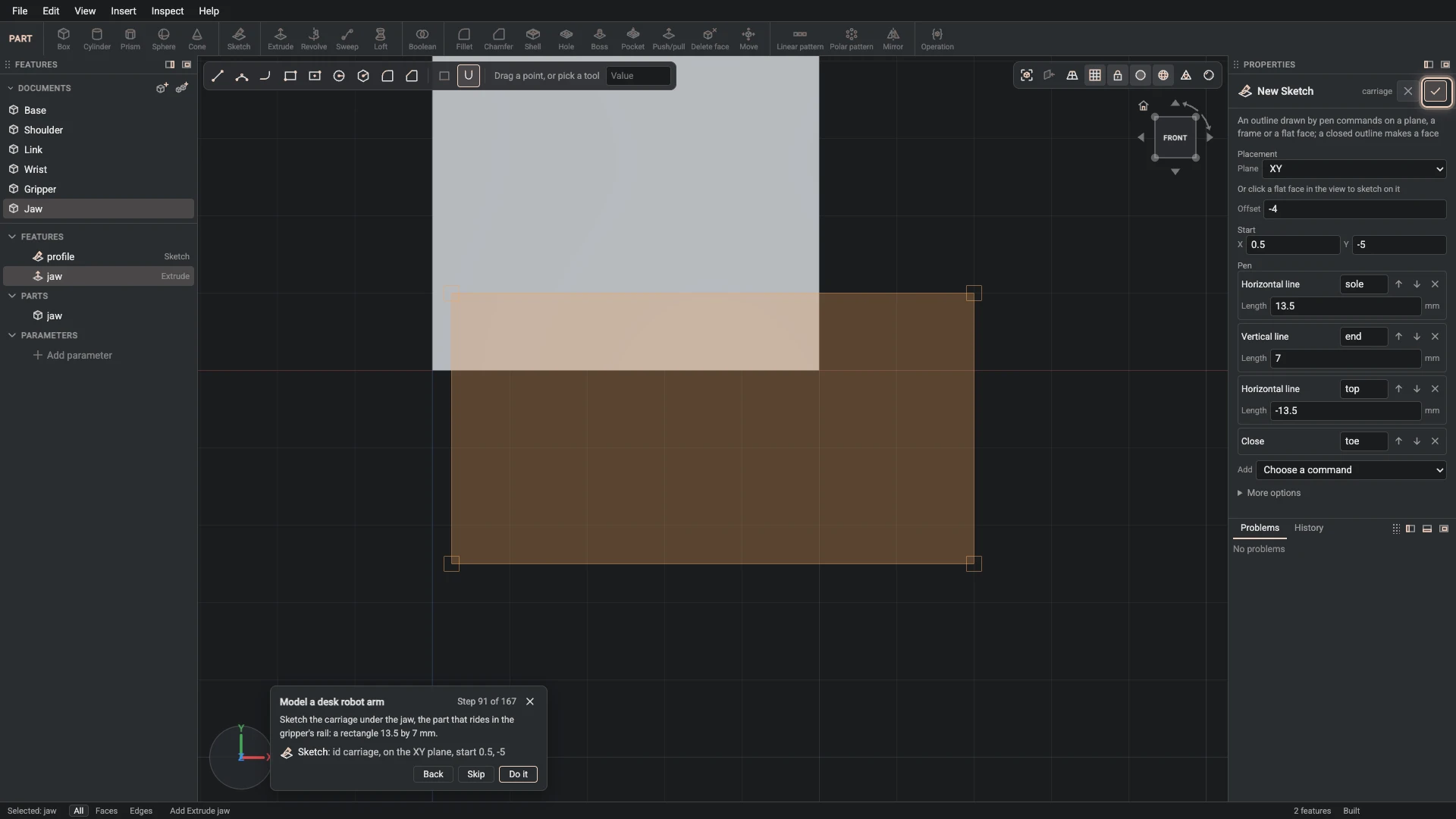
Task: Collapse the PARTS section
Action: pos(12,296)
